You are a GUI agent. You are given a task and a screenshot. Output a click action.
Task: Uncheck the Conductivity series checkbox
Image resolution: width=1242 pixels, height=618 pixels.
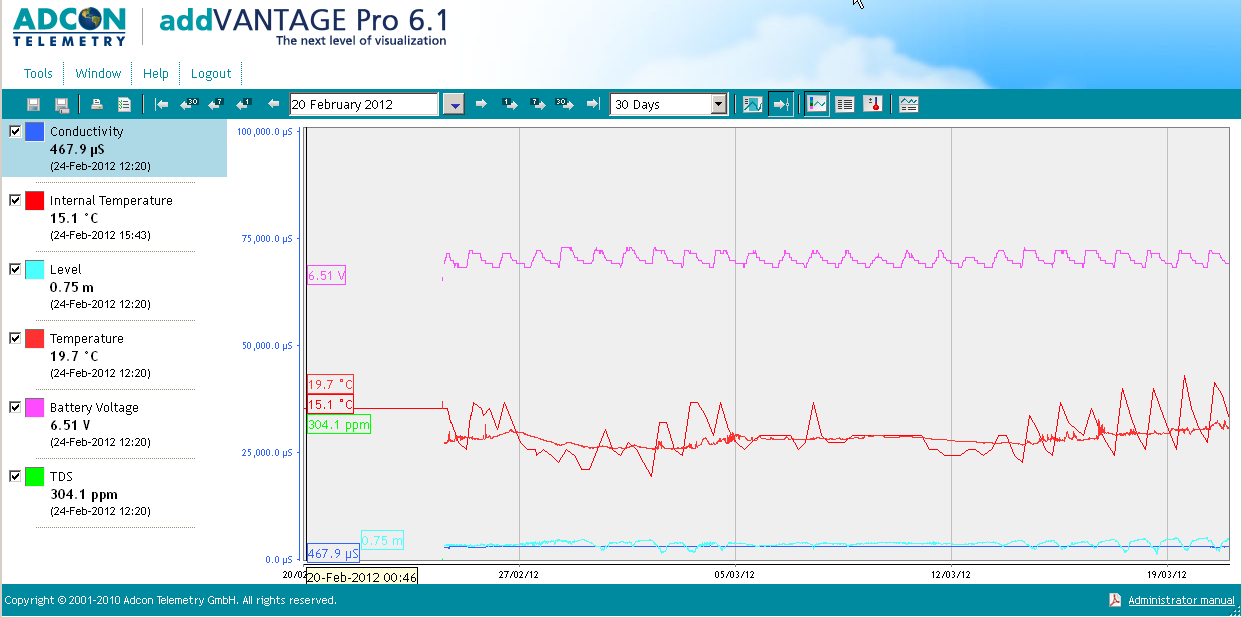click(x=15, y=131)
